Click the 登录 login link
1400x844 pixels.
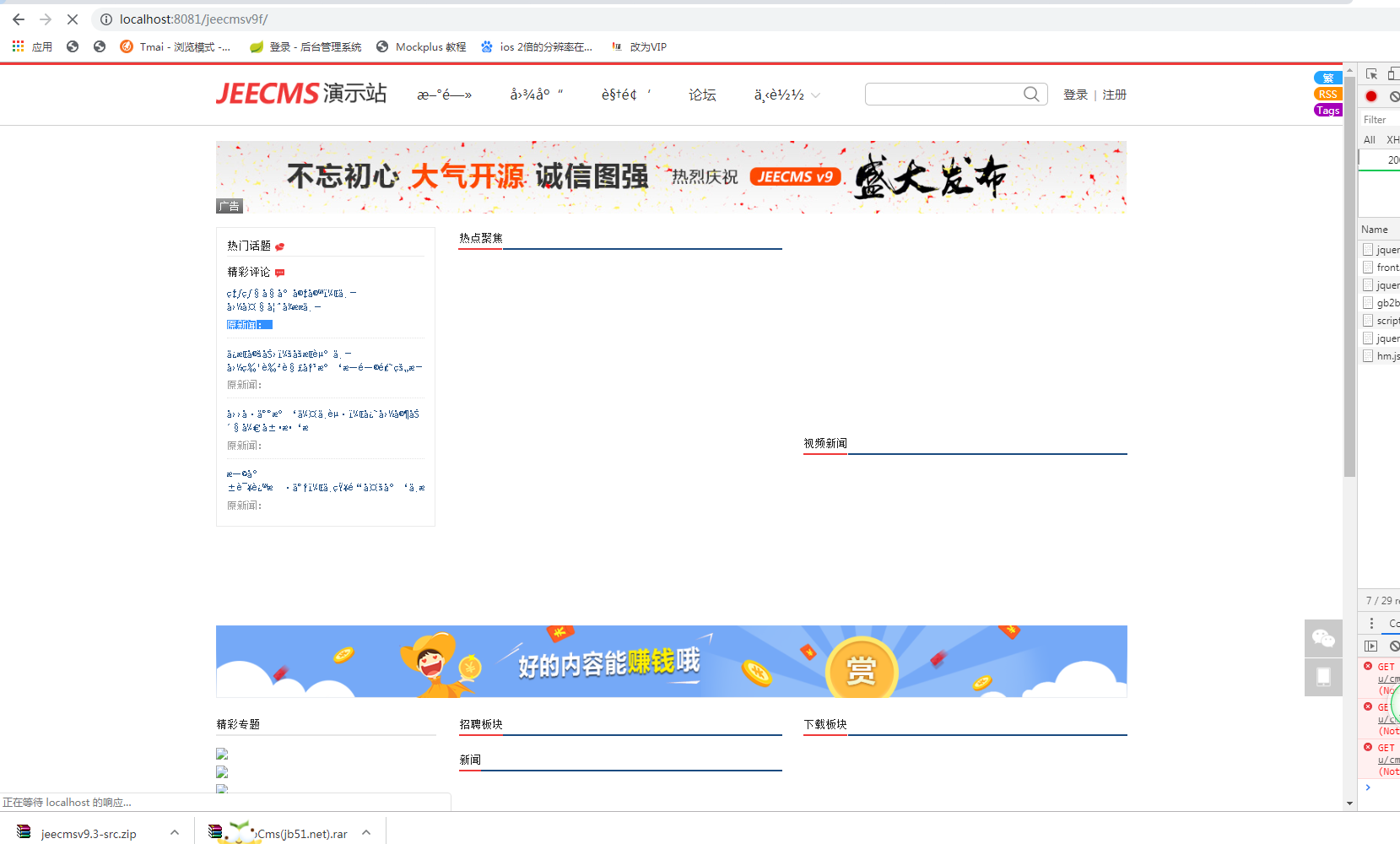[1075, 95]
